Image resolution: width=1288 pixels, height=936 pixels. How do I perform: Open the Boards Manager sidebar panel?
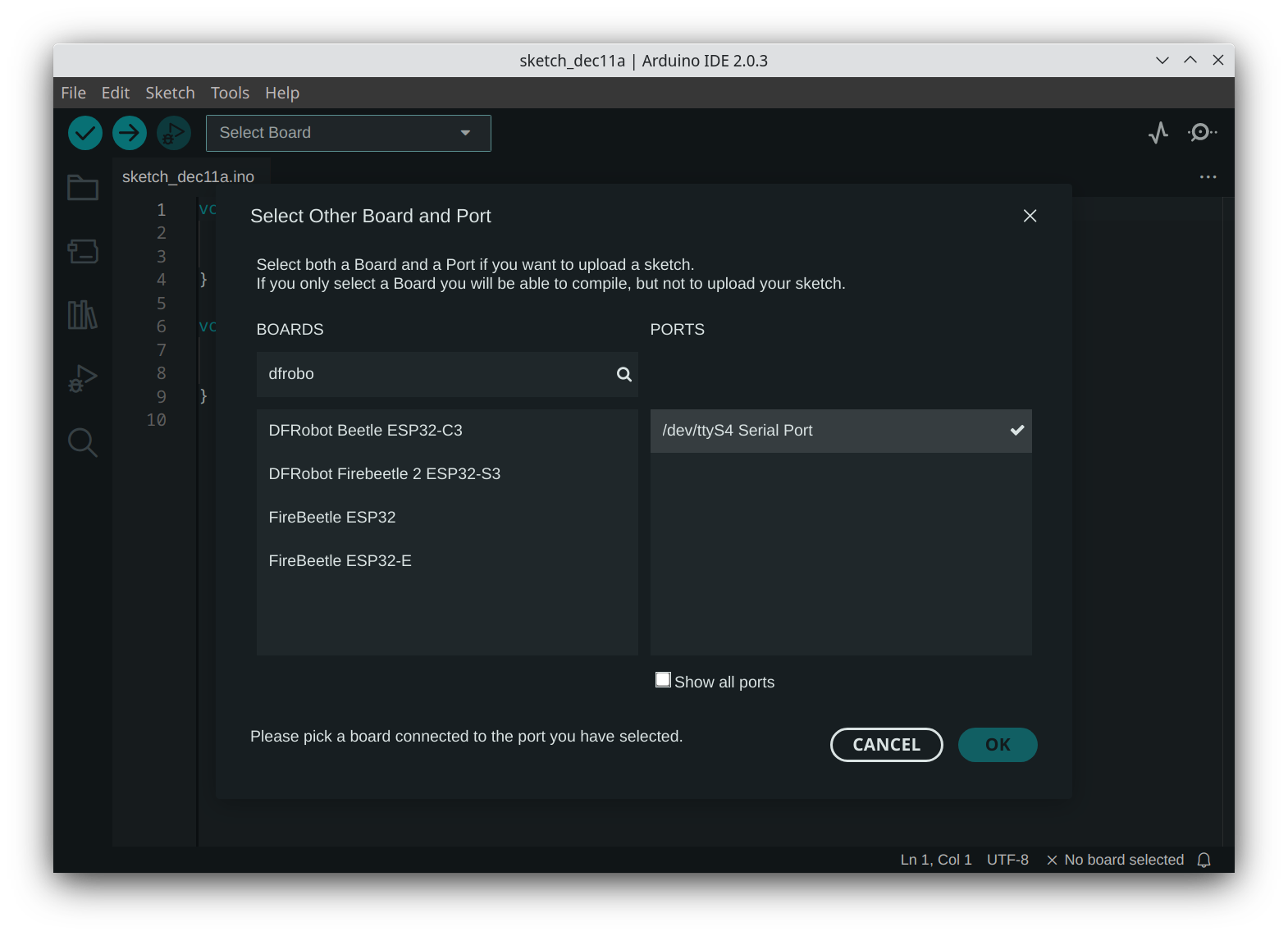[83, 251]
